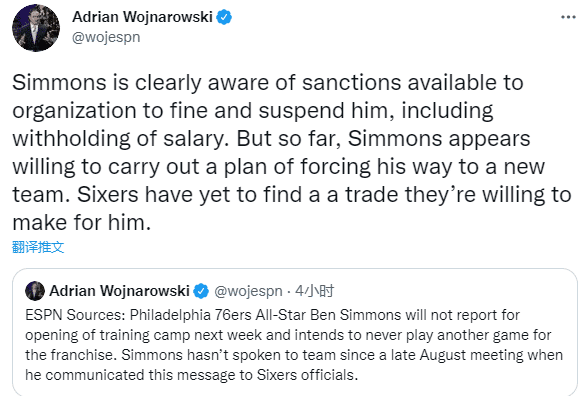Click the quoted text 'Sixers officials' line
The height and width of the screenshot is (396, 583).
coord(191,375)
